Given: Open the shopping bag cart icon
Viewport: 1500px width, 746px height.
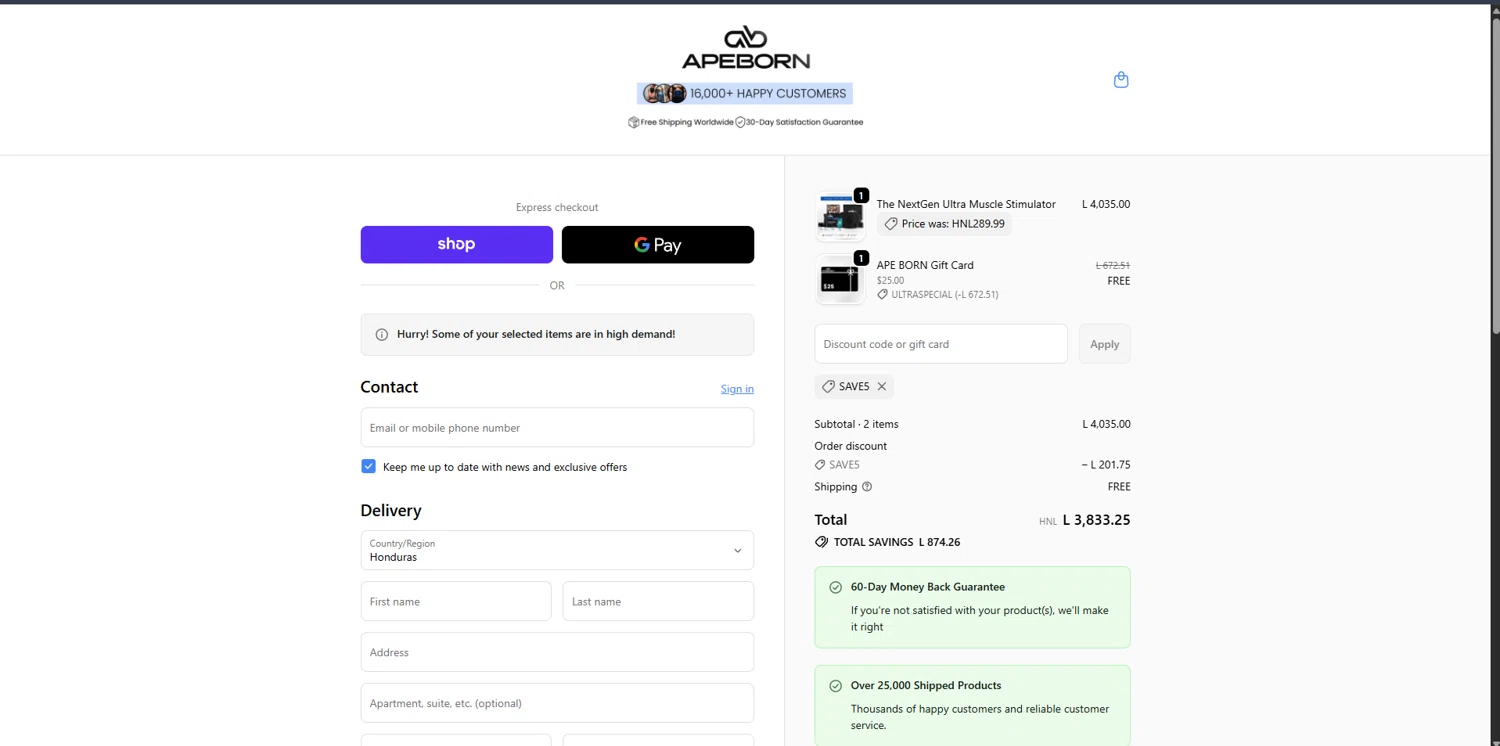Looking at the screenshot, I should [x=1121, y=80].
